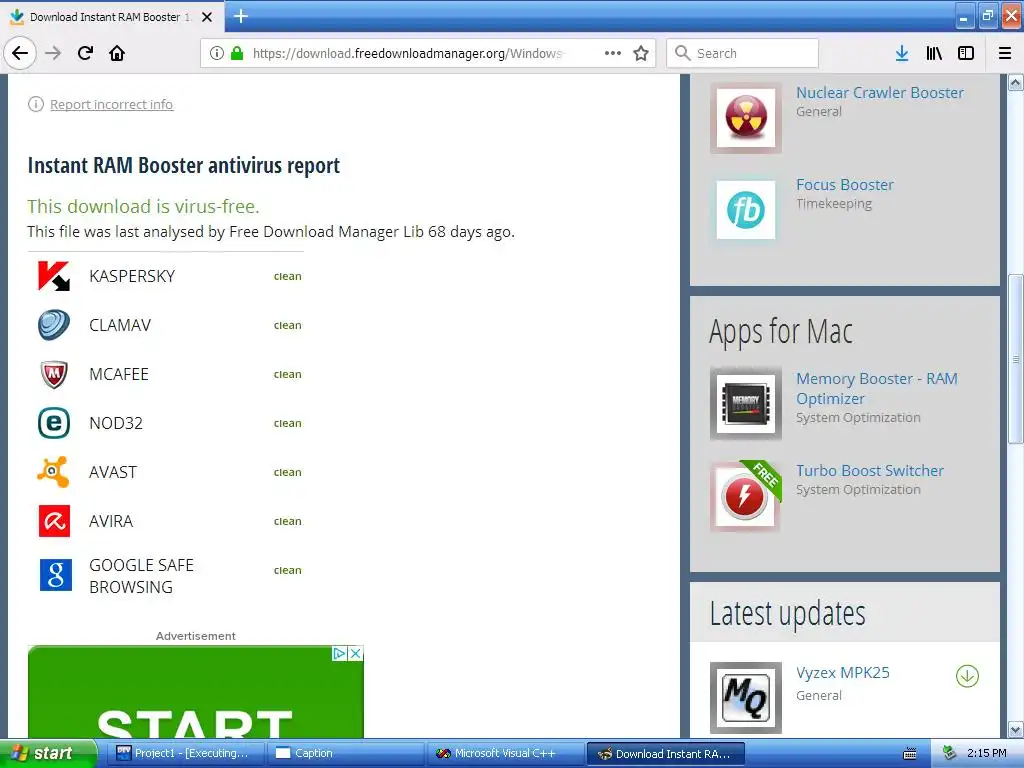This screenshot has width=1024, height=768.
Task: Toggle the sidebar view icon
Action: tap(966, 53)
